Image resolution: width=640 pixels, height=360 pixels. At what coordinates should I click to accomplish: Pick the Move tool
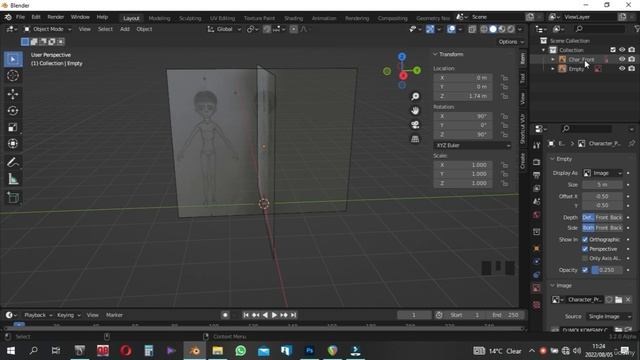coord(13,94)
